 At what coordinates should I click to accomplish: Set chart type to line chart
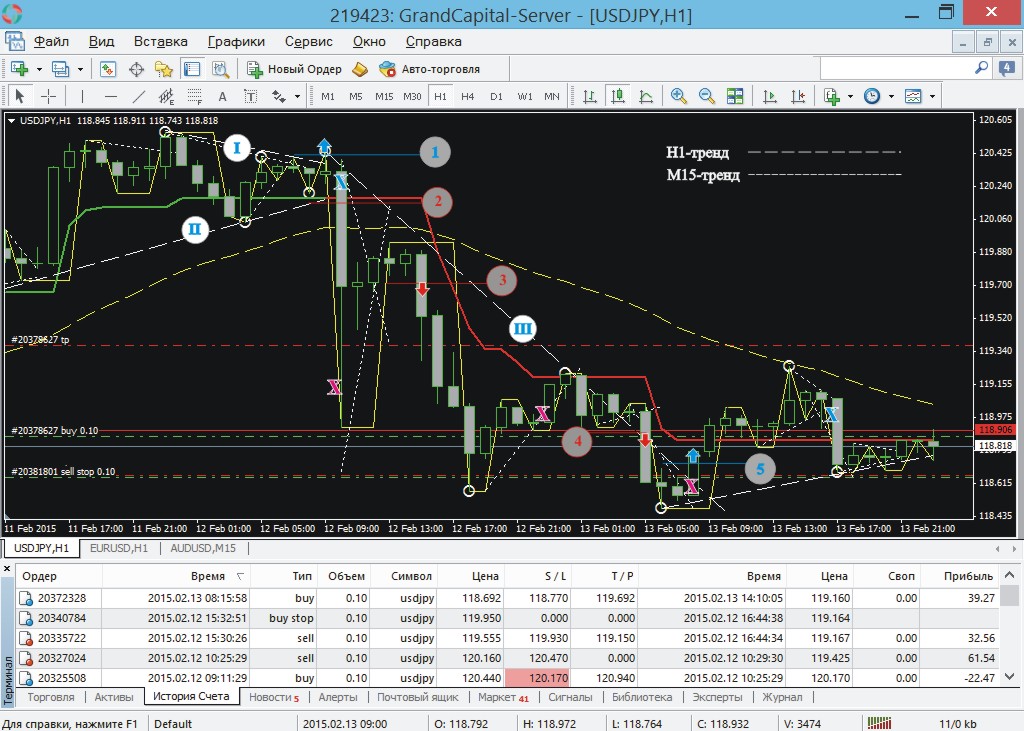(646, 97)
